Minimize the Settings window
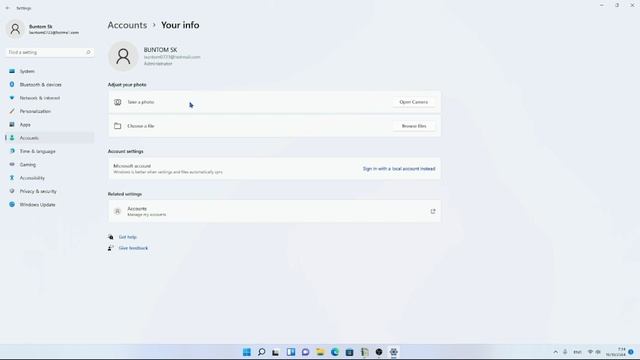The image size is (640, 360). (602, 5)
